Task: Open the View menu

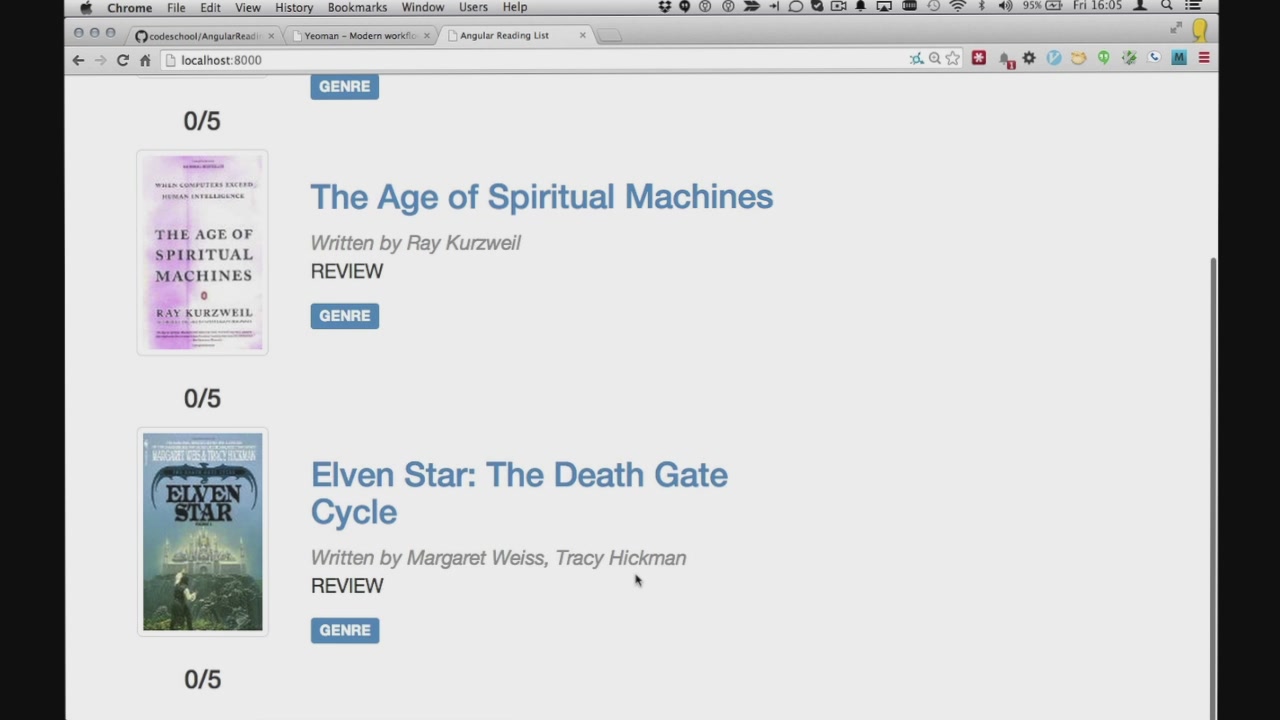Action: tap(248, 7)
